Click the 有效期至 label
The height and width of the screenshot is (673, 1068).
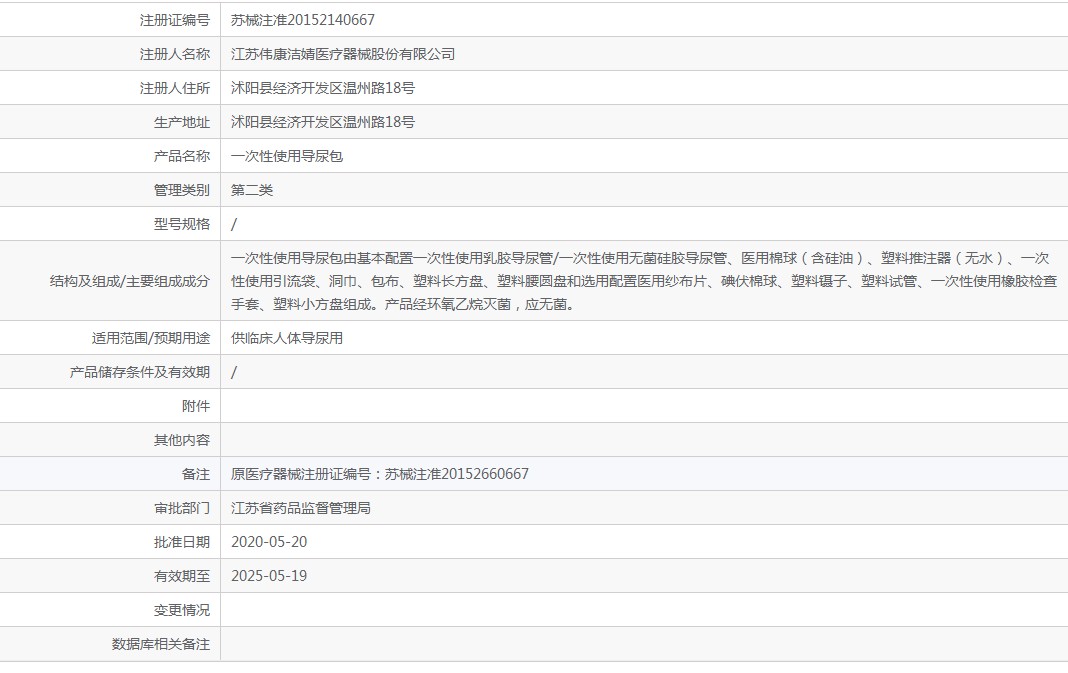182,576
